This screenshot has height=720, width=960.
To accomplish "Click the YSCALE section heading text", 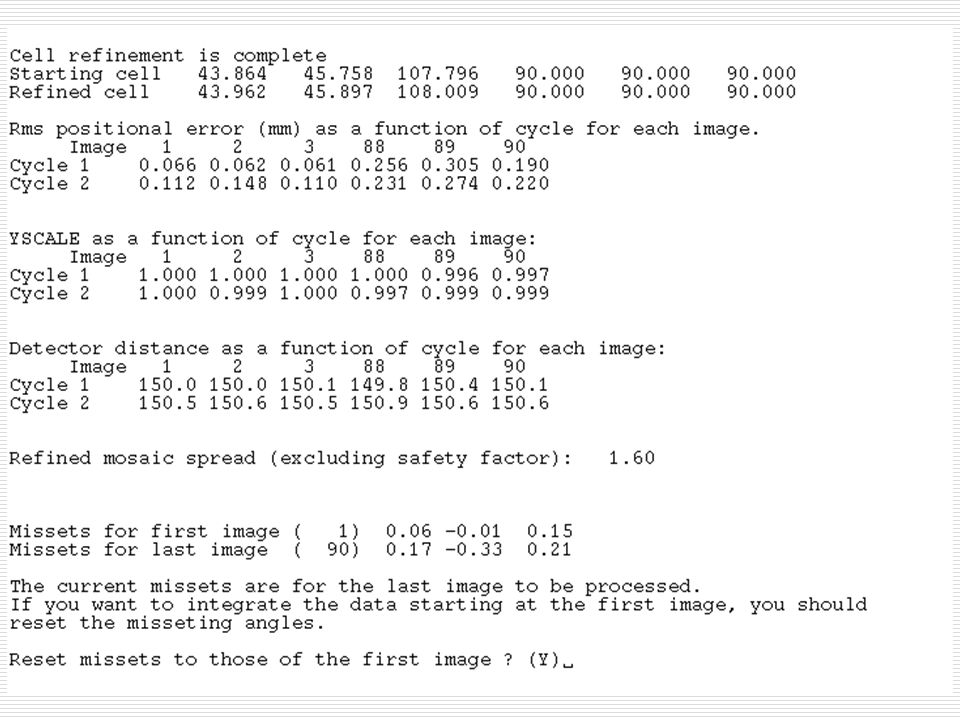I will click(x=272, y=239).
